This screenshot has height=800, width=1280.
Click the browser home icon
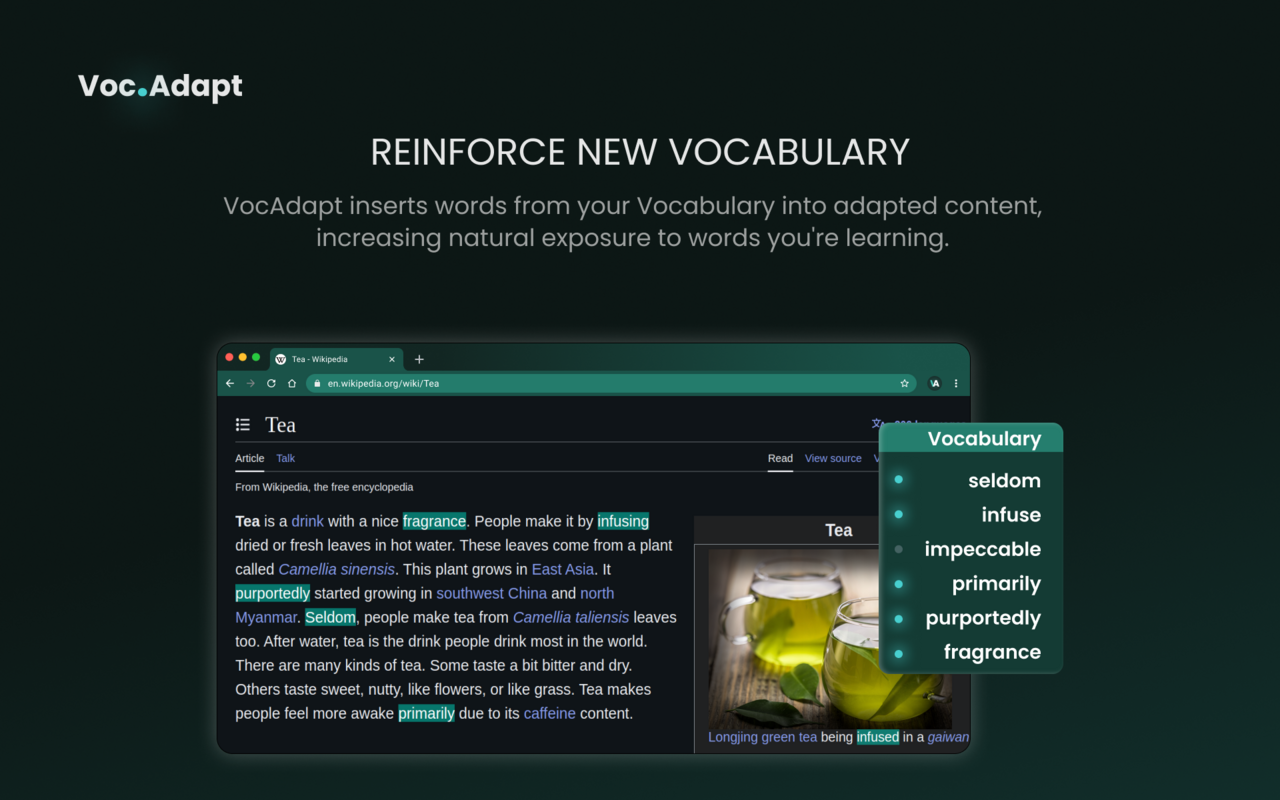pyautogui.click(x=291, y=383)
